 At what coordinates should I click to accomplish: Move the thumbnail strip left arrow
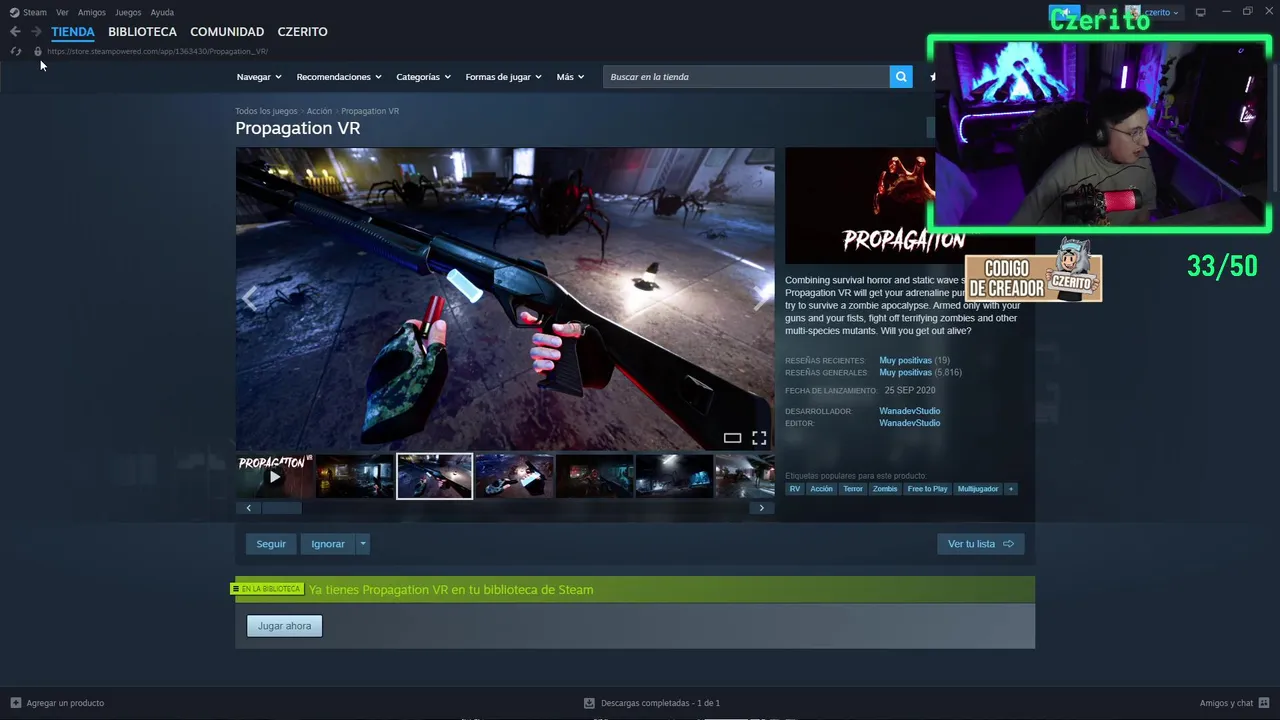(x=249, y=508)
